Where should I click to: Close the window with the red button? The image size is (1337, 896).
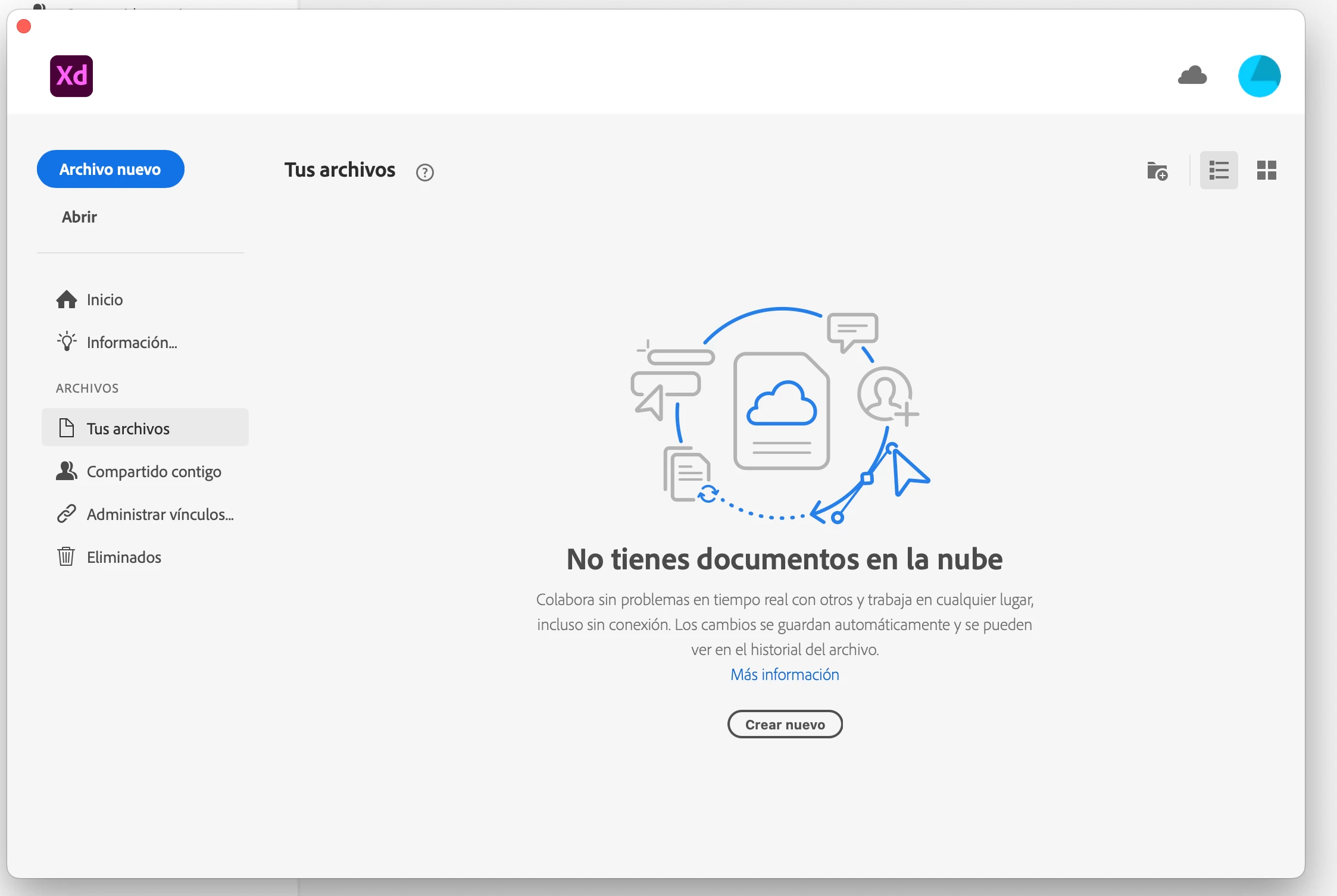pos(24,27)
